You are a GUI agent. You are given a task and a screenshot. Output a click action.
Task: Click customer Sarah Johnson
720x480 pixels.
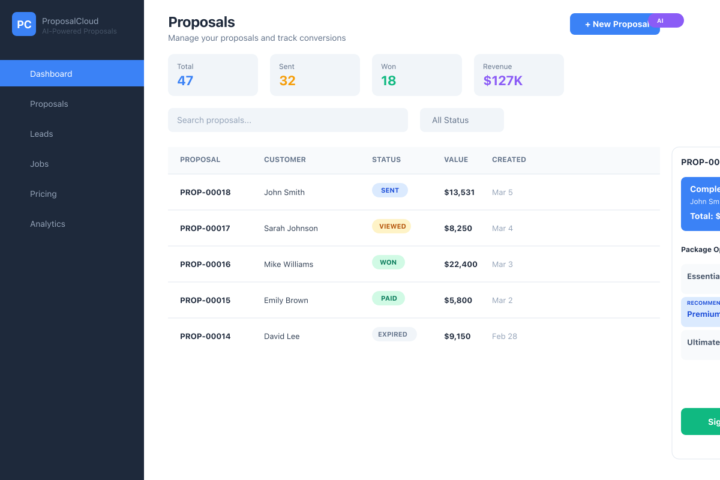click(291, 228)
